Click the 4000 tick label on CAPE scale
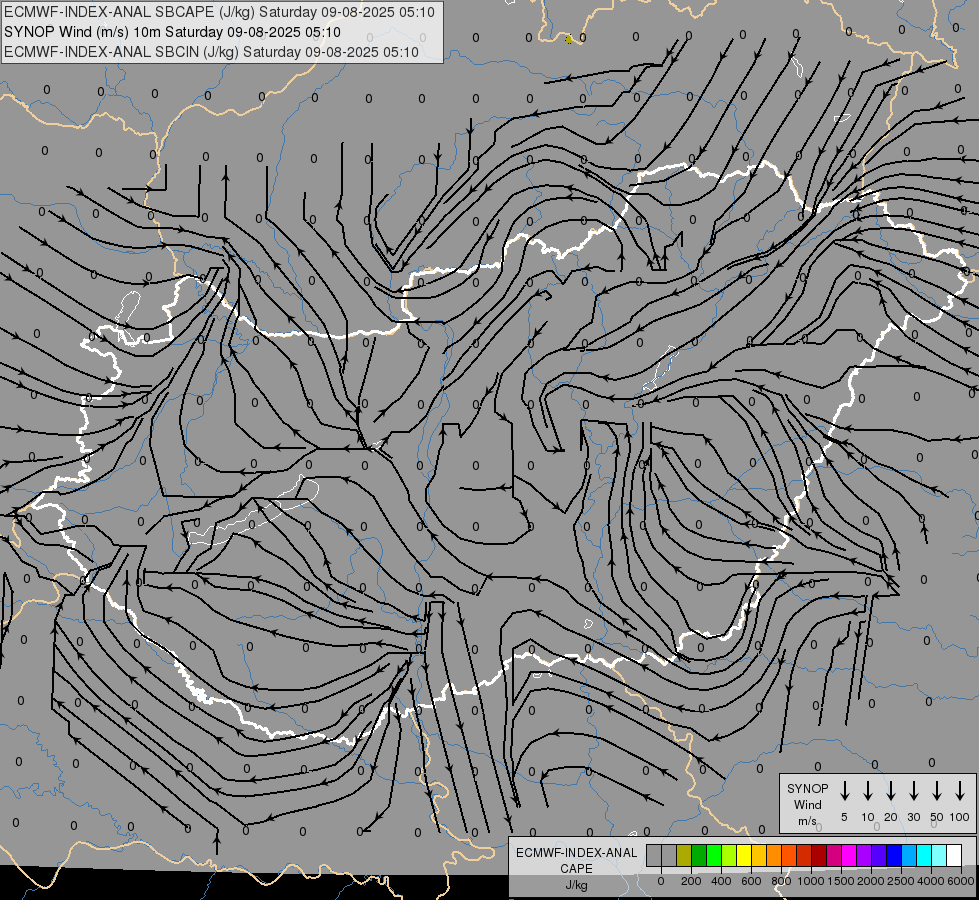The height and width of the screenshot is (900, 979). pos(931,881)
